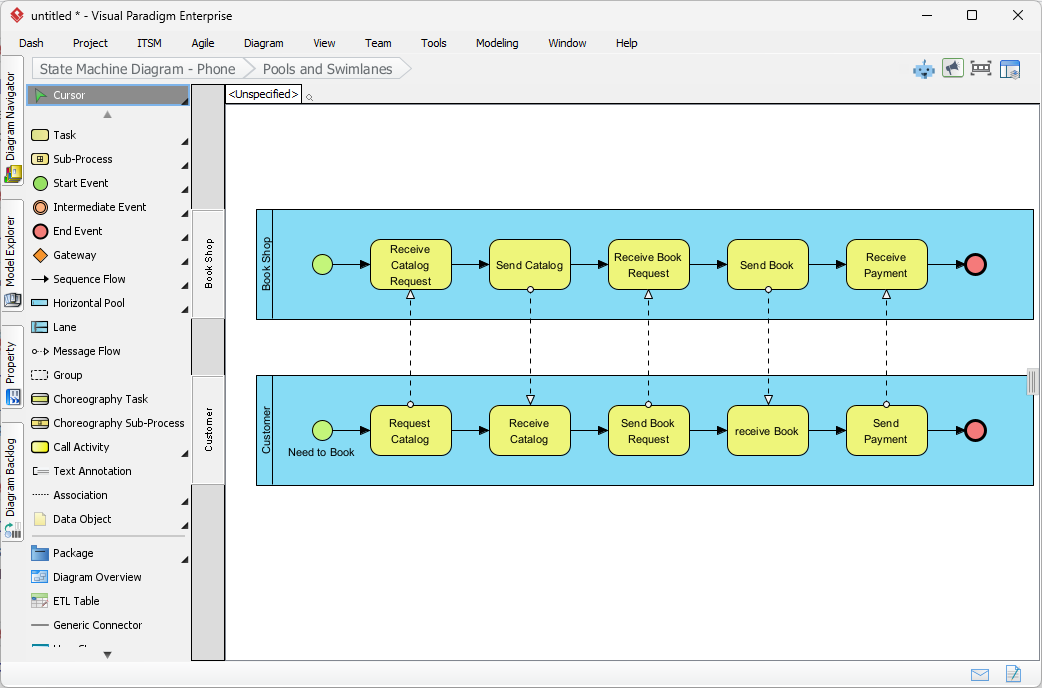This screenshot has width=1042, height=688.
Task: Click the Pools and Swimlanes breadcrumb
Action: point(327,68)
